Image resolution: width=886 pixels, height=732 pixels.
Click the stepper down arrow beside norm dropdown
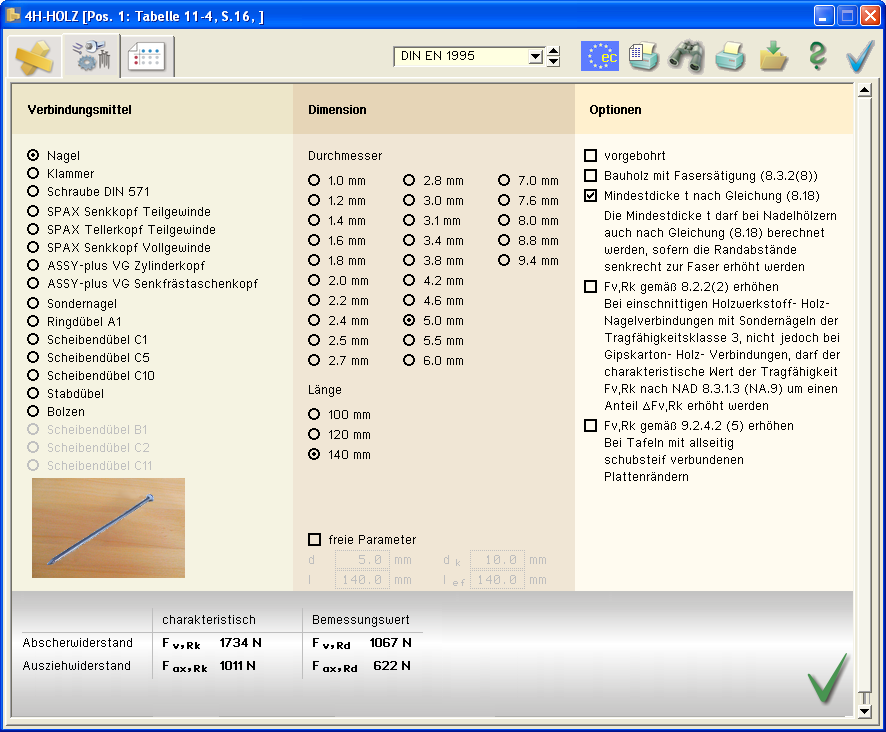(554, 63)
